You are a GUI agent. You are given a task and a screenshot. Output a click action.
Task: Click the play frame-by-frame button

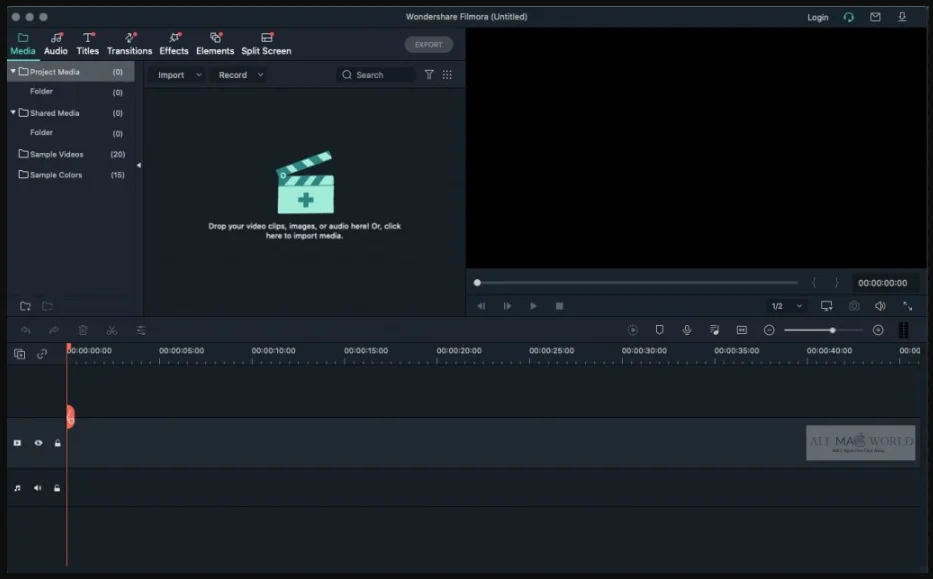(x=507, y=306)
